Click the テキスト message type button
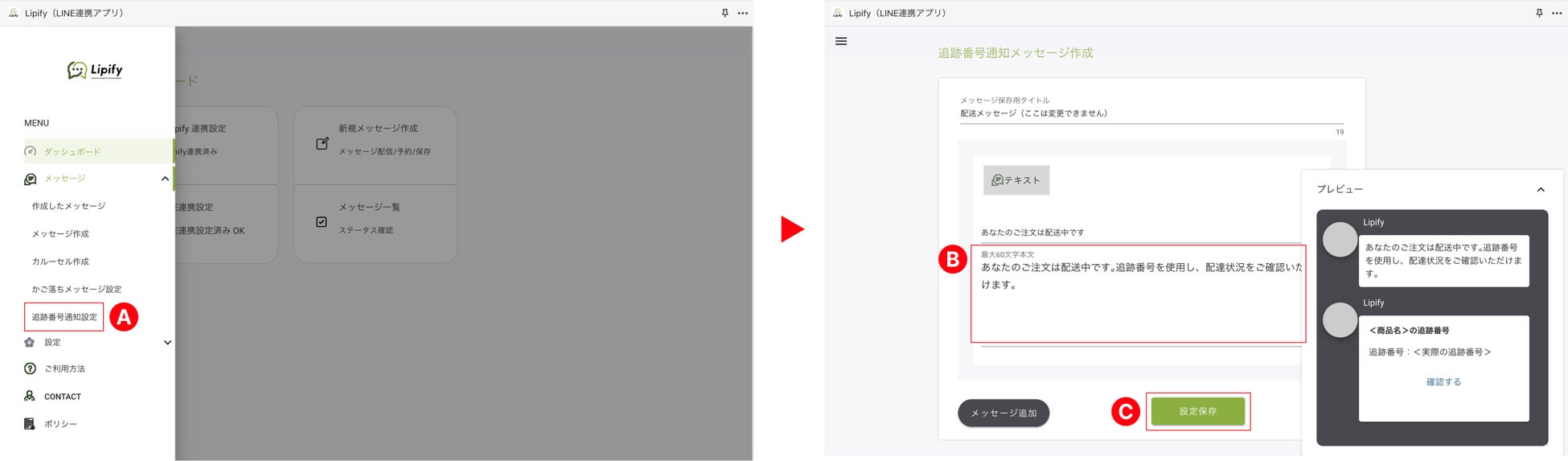Screen dimensions: 1568x461 1016,180
